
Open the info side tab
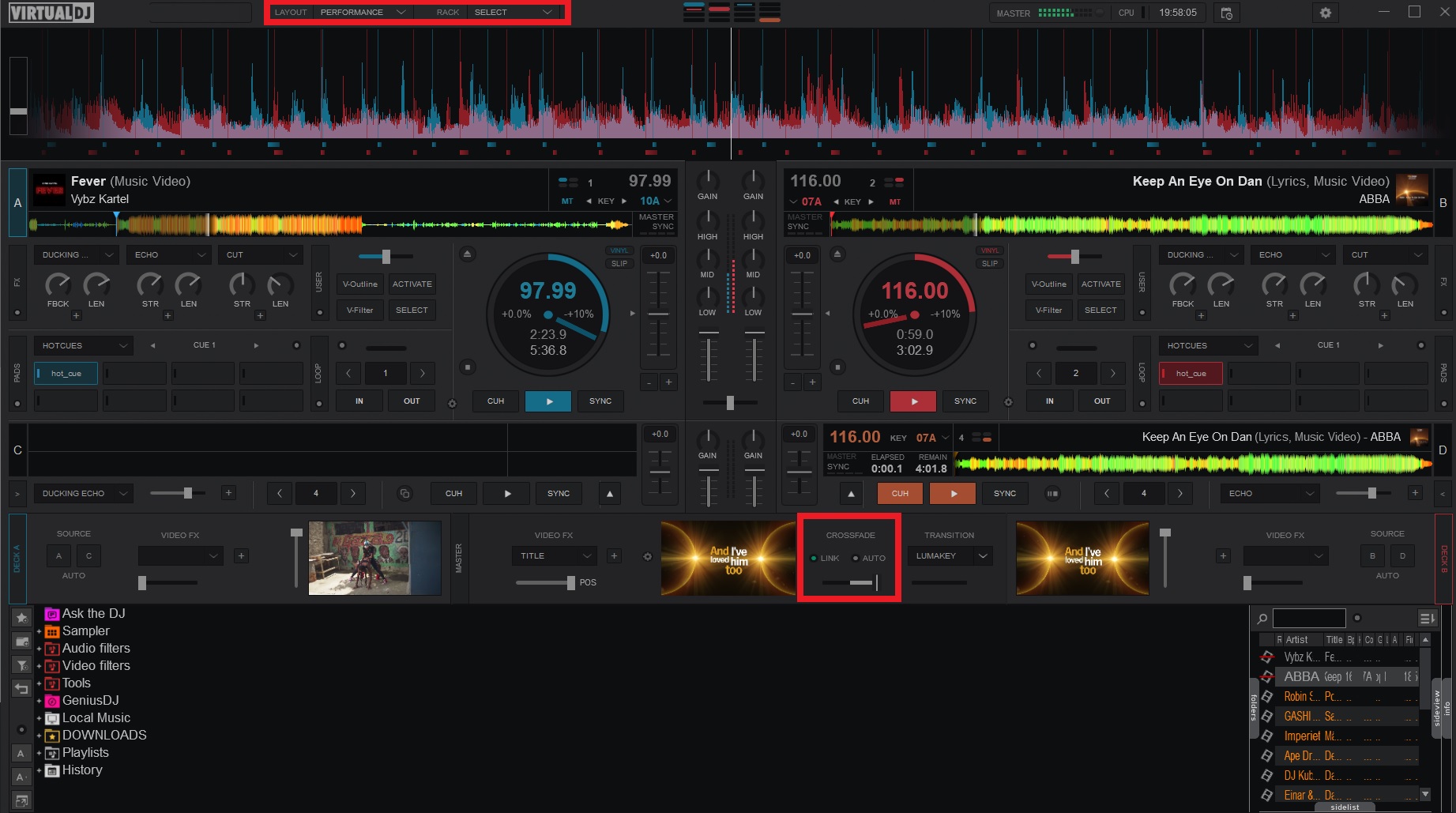pyautogui.click(x=1447, y=708)
